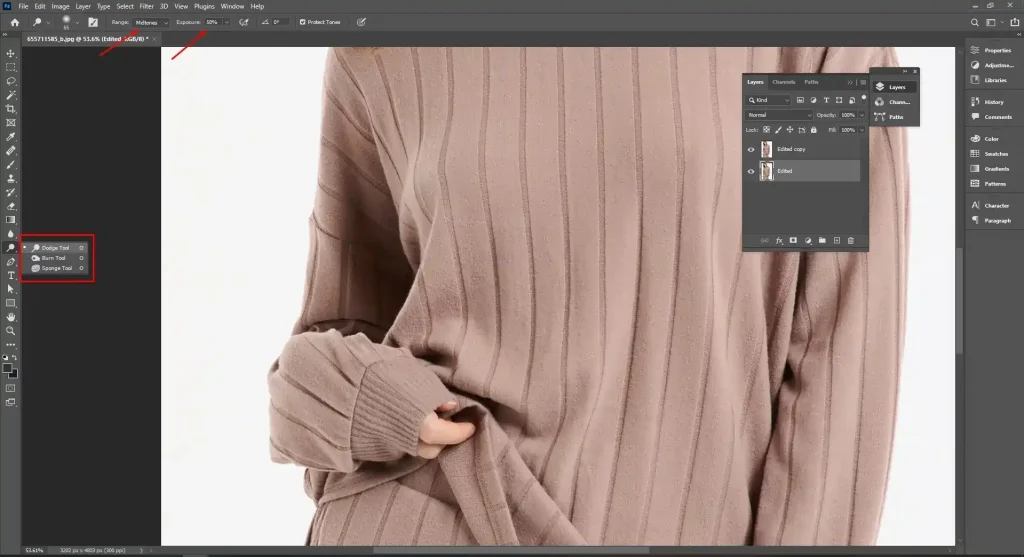Toggle the Protect Tones checkbox

coord(302,22)
